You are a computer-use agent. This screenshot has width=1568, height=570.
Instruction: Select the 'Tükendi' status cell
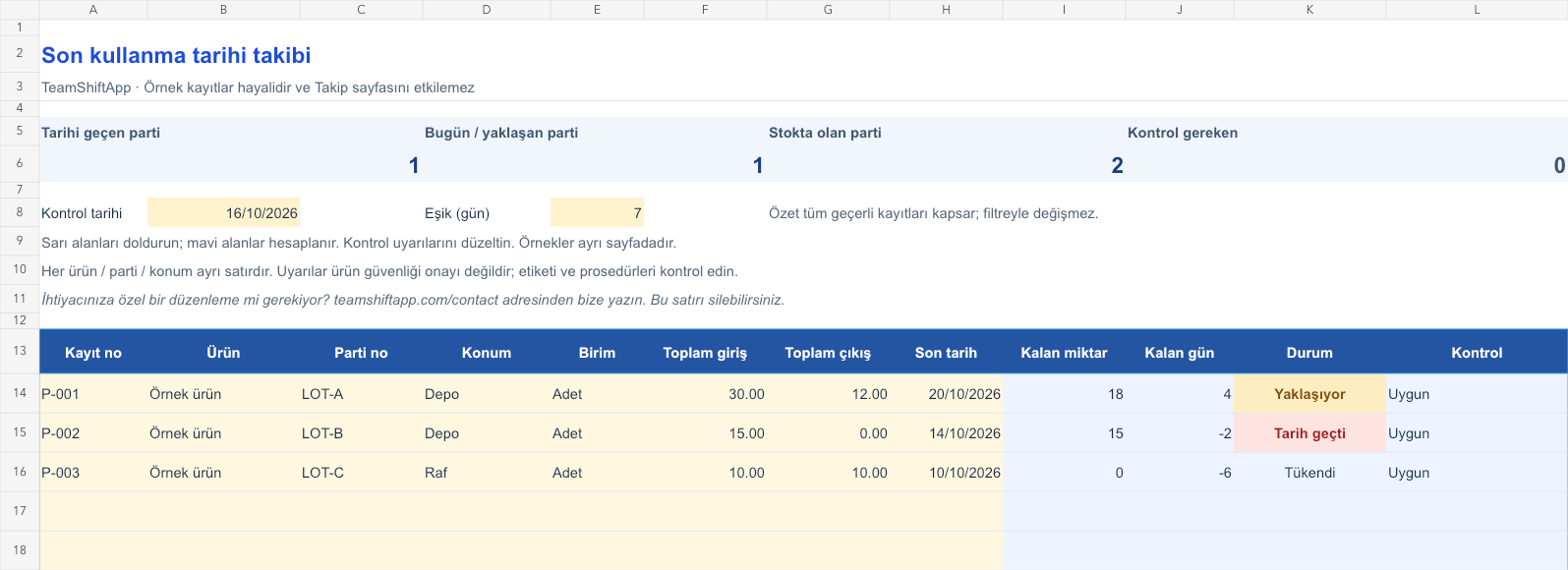[x=1309, y=473]
